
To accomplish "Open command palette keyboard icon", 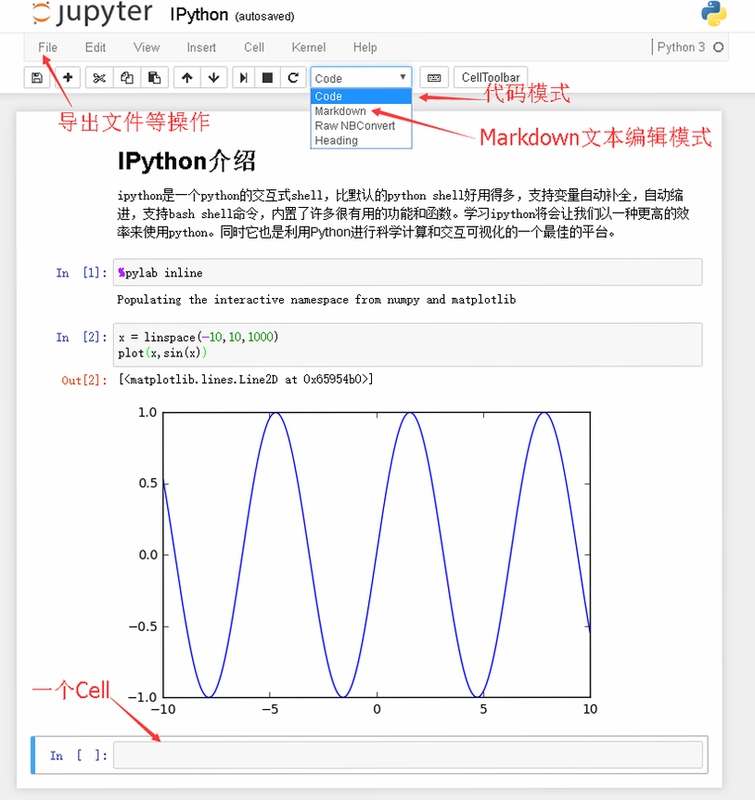I will pyautogui.click(x=434, y=78).
